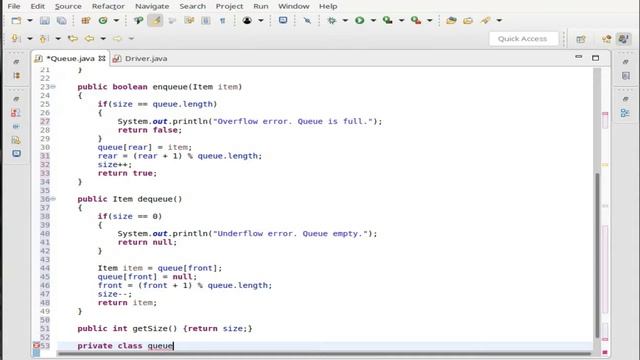The width and height of the screenshot is (640, 360).
Task: Click the Open Type folder icon
Action: (x=451, y=20)
